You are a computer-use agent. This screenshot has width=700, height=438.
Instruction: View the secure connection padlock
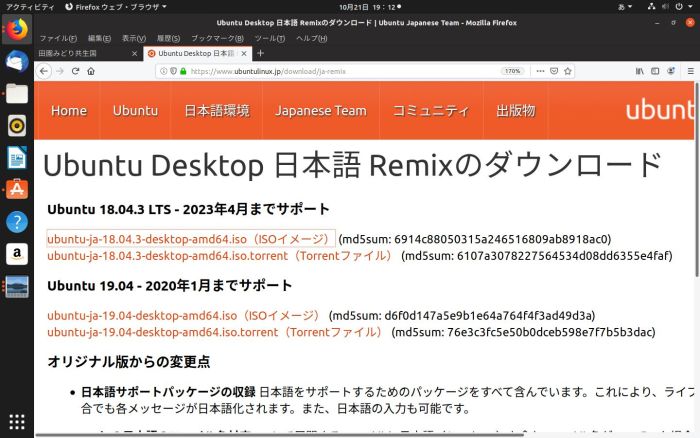(183, 71)
